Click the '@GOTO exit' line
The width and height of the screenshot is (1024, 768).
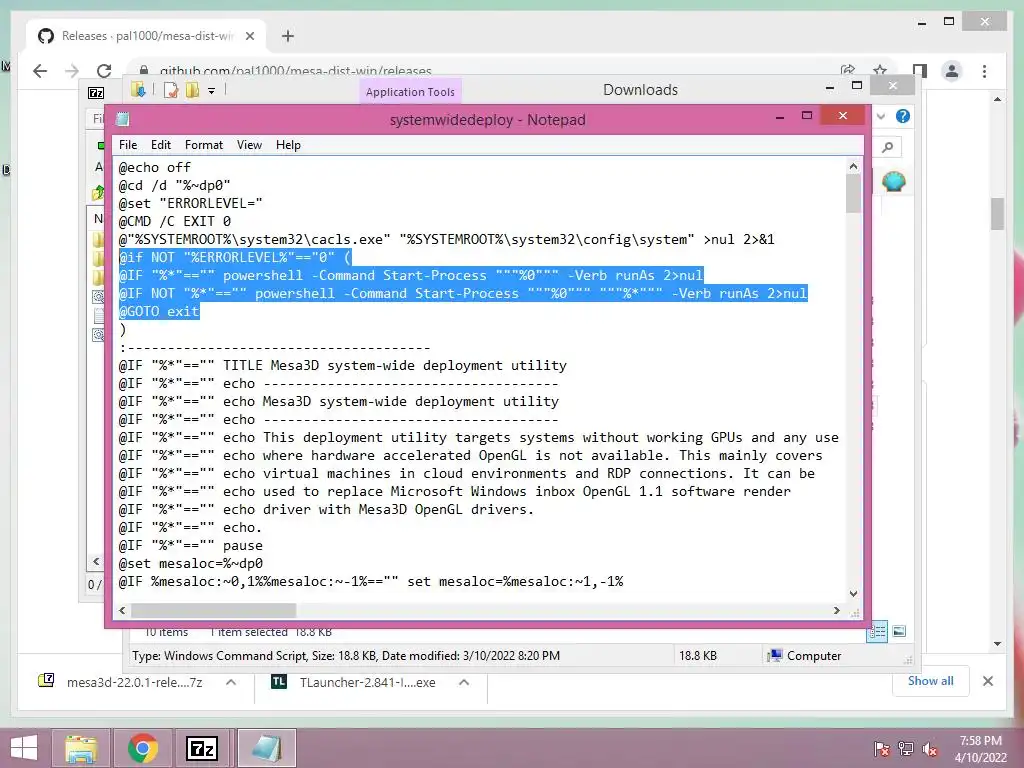pyautogui.click(x=159, y=312)
